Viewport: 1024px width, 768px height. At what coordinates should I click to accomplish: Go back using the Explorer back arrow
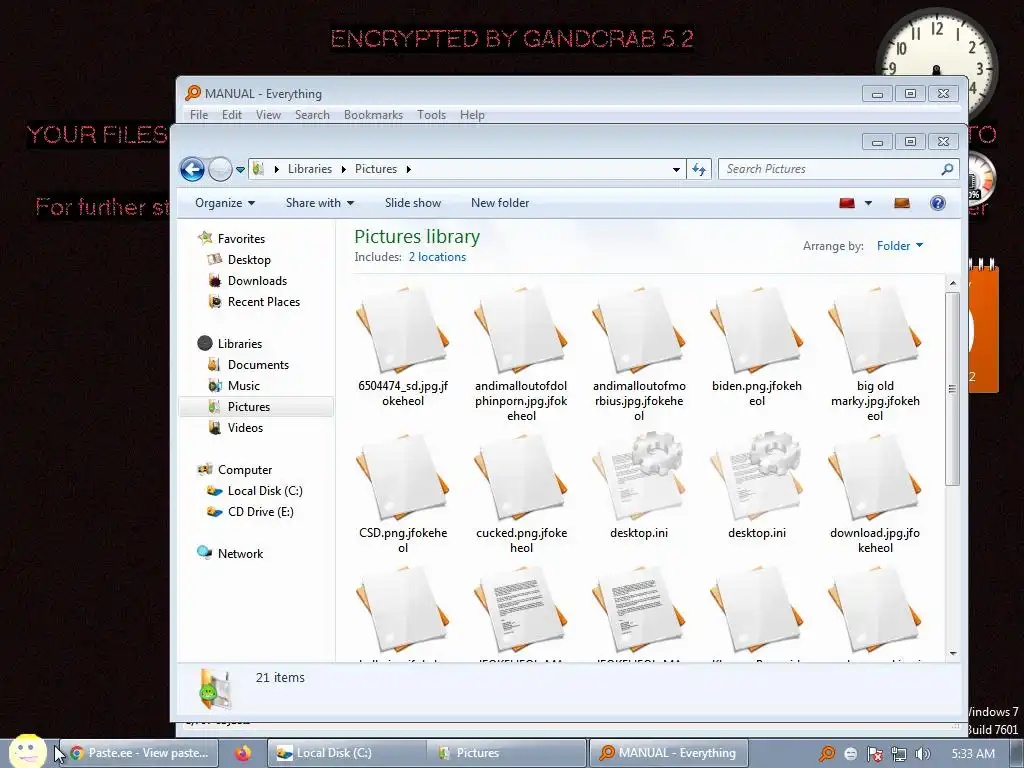click(x=192, y=170)
